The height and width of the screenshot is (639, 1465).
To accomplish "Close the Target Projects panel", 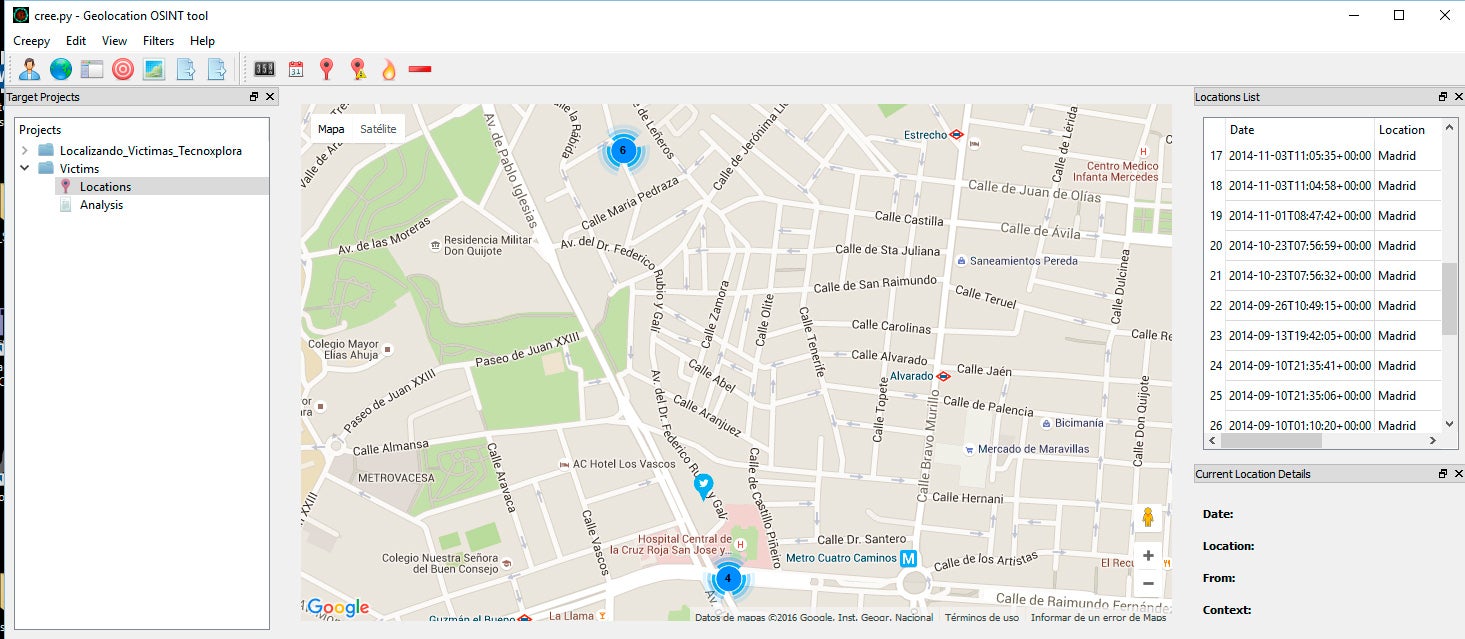I will 270,97.
